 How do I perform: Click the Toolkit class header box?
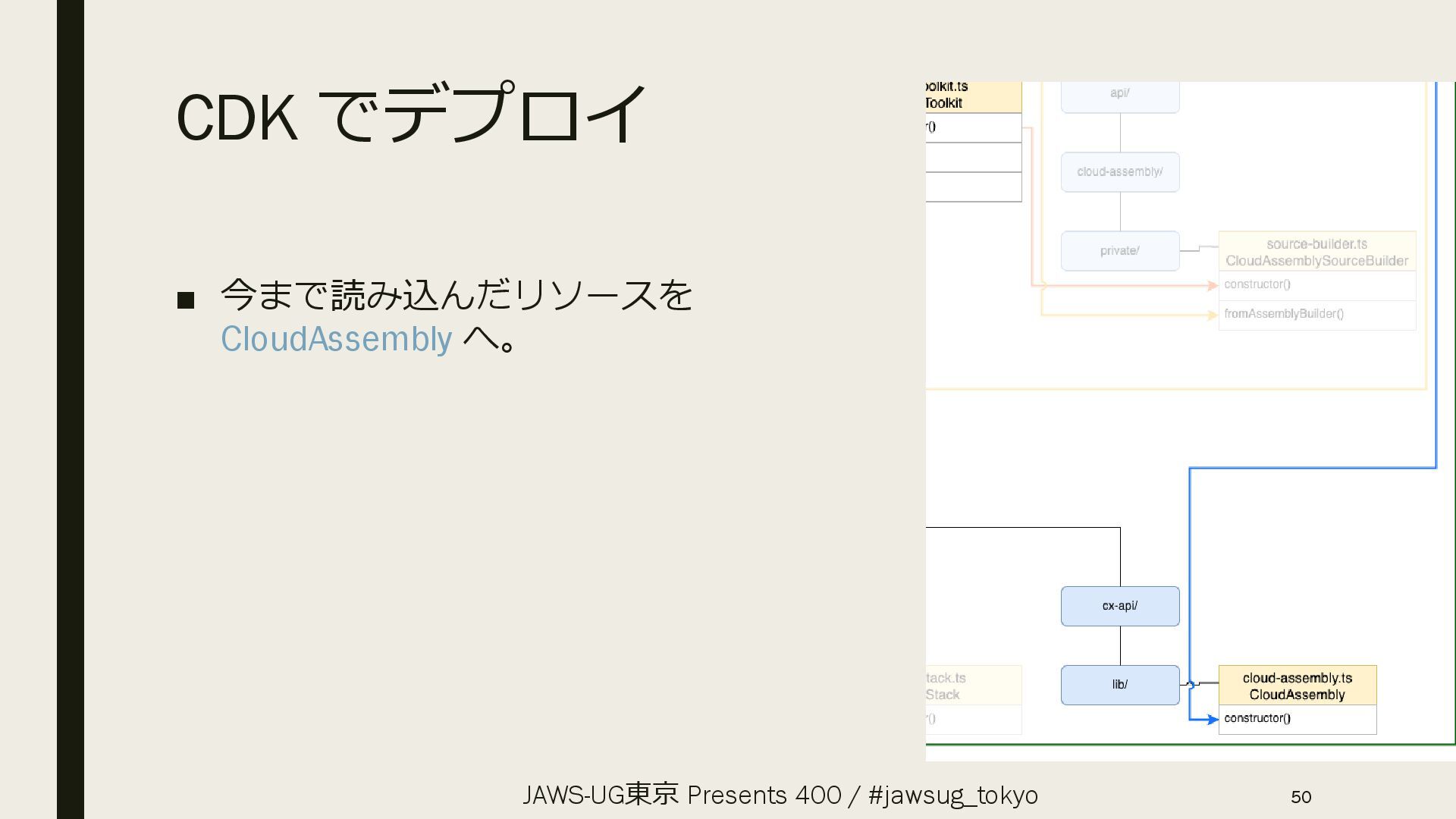tap(973, 96)
